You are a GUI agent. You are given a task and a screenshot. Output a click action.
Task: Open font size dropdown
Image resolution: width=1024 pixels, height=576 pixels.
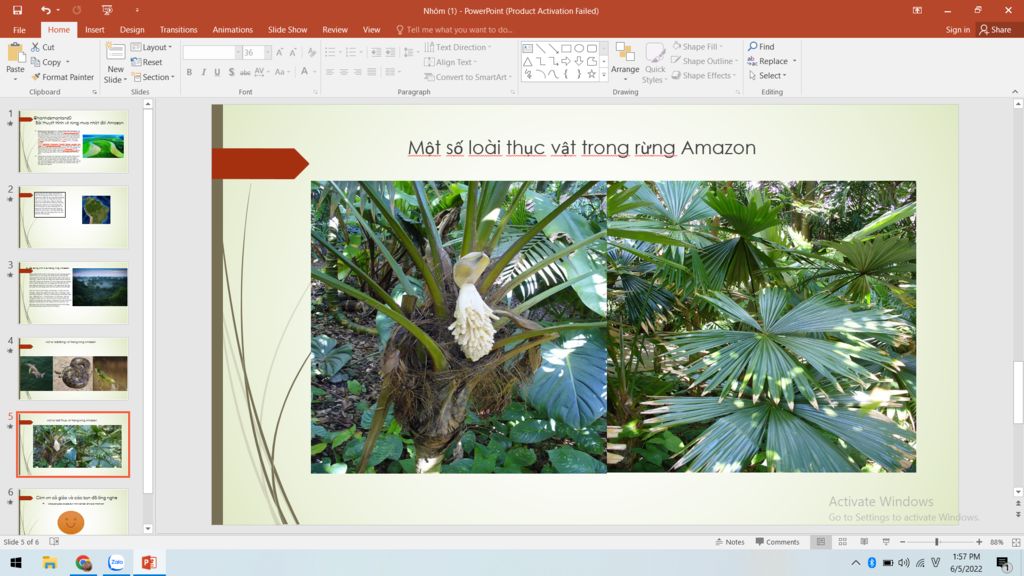click(267, 52)
